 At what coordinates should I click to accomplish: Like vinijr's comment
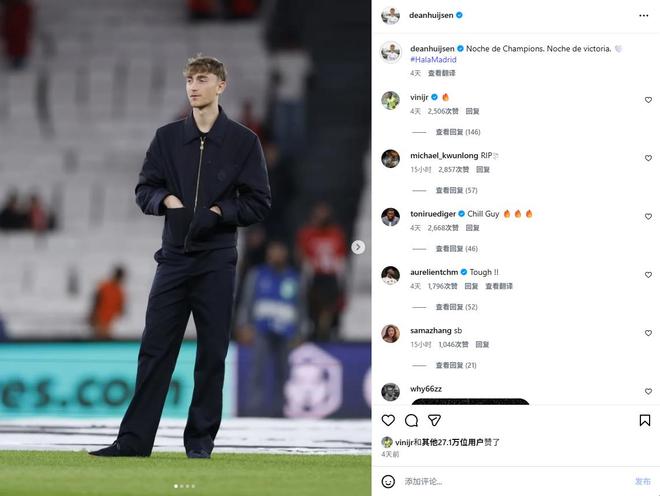[648, 100]
